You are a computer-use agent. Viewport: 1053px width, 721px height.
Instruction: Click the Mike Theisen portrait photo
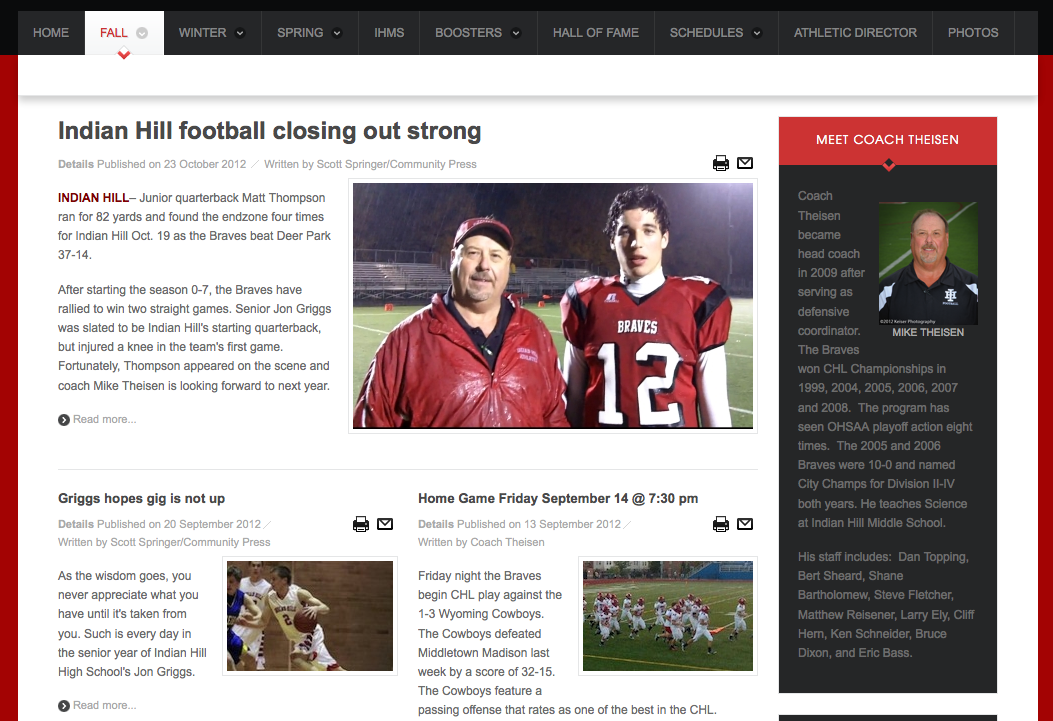pos(928,264)
